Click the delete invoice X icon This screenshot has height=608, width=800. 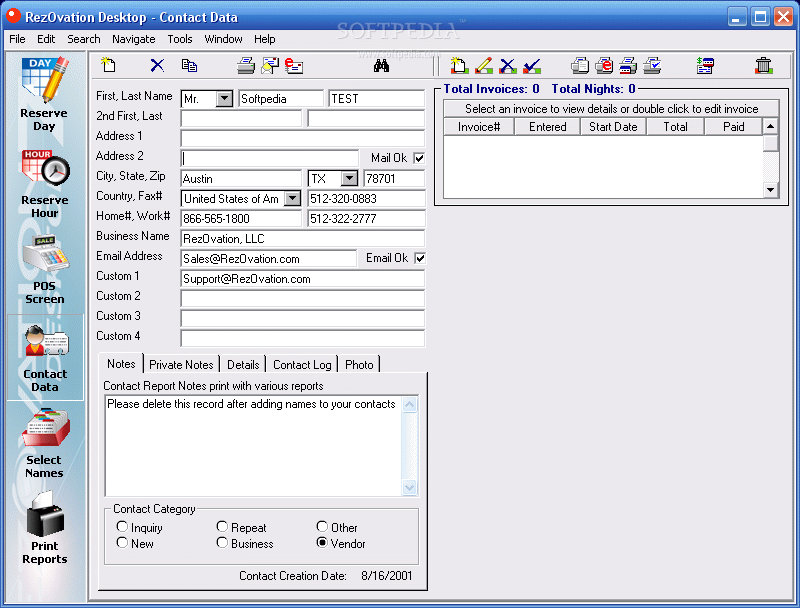click(508, 65)
